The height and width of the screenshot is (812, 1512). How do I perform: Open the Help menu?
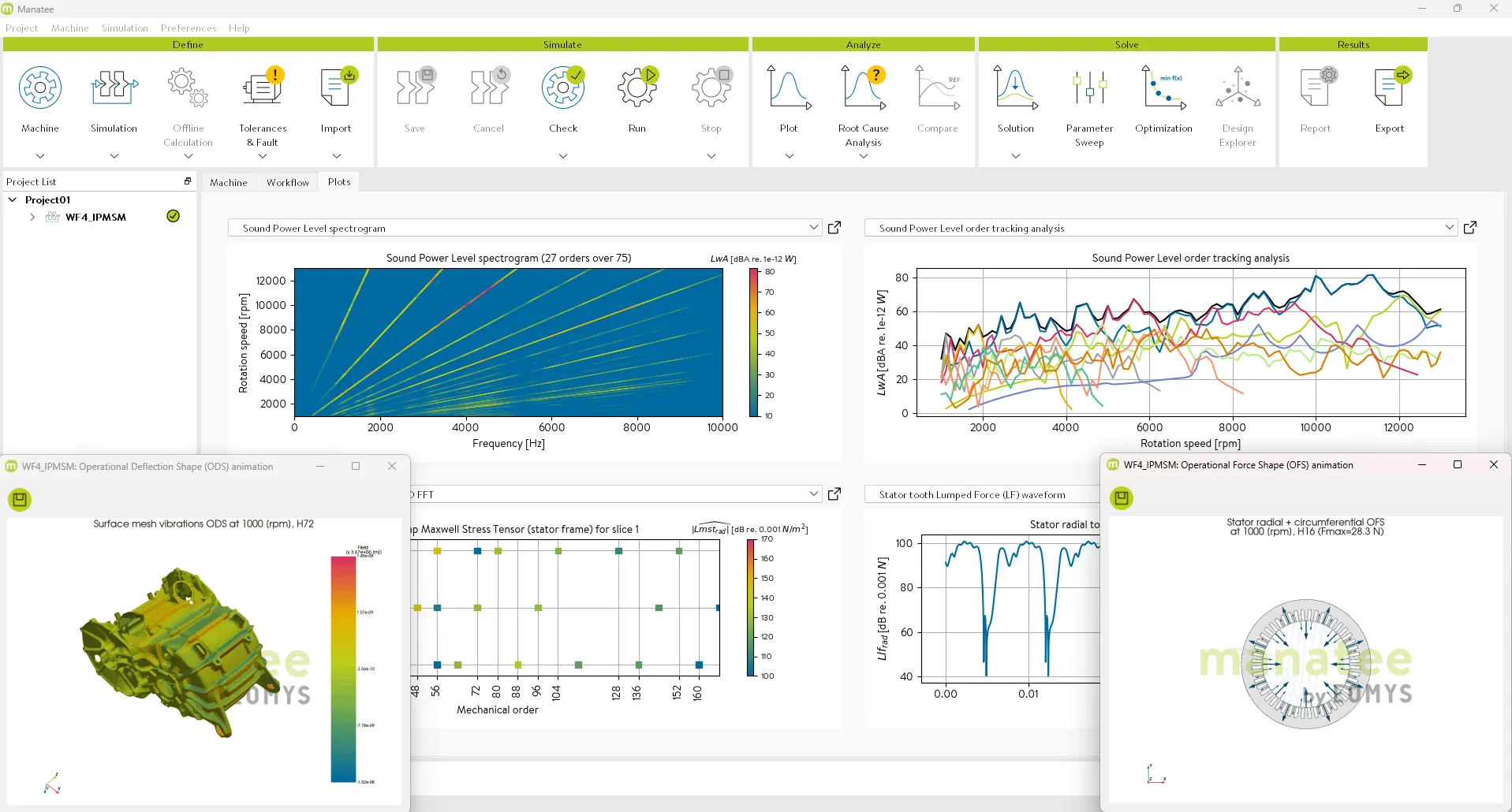point(239,28)
